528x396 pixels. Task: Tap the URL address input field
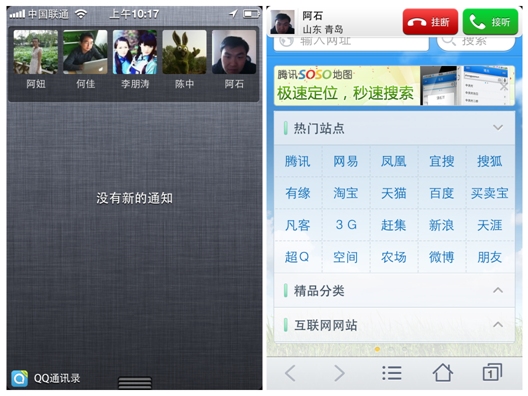(x=352, y=43)
